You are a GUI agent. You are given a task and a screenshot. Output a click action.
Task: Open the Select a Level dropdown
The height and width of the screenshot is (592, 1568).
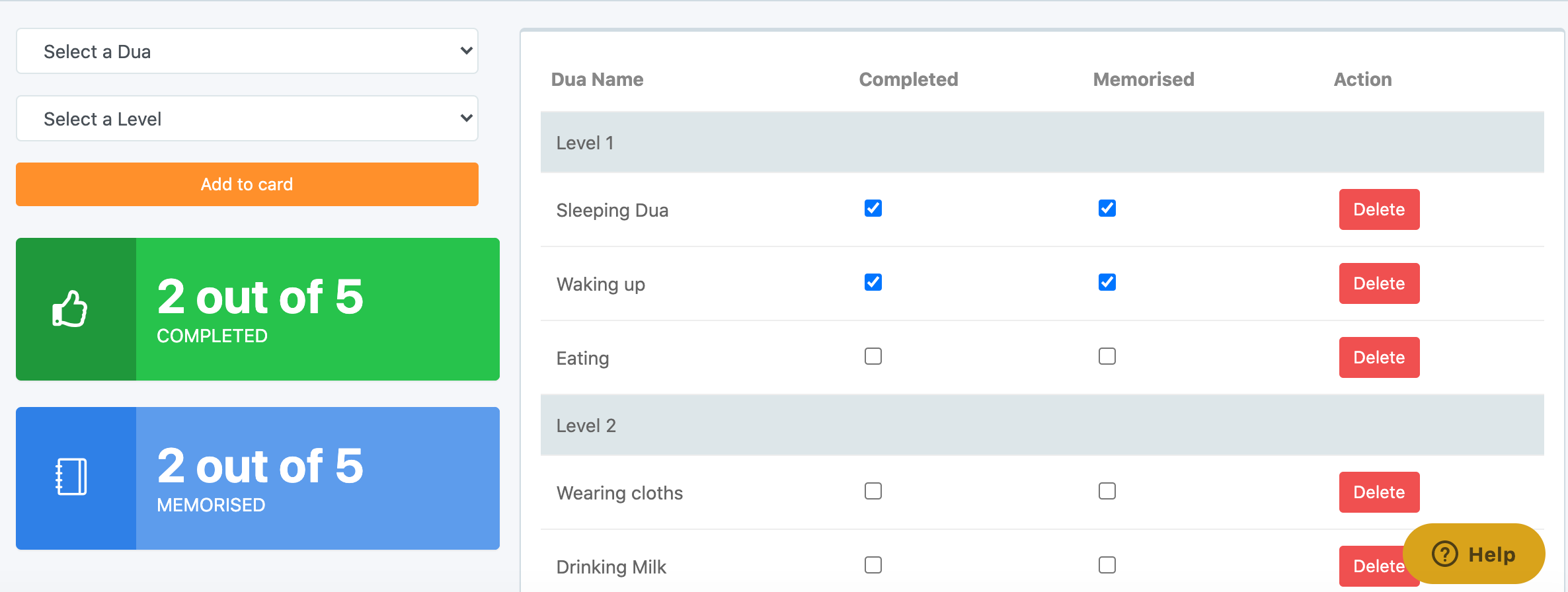point(247,119)
